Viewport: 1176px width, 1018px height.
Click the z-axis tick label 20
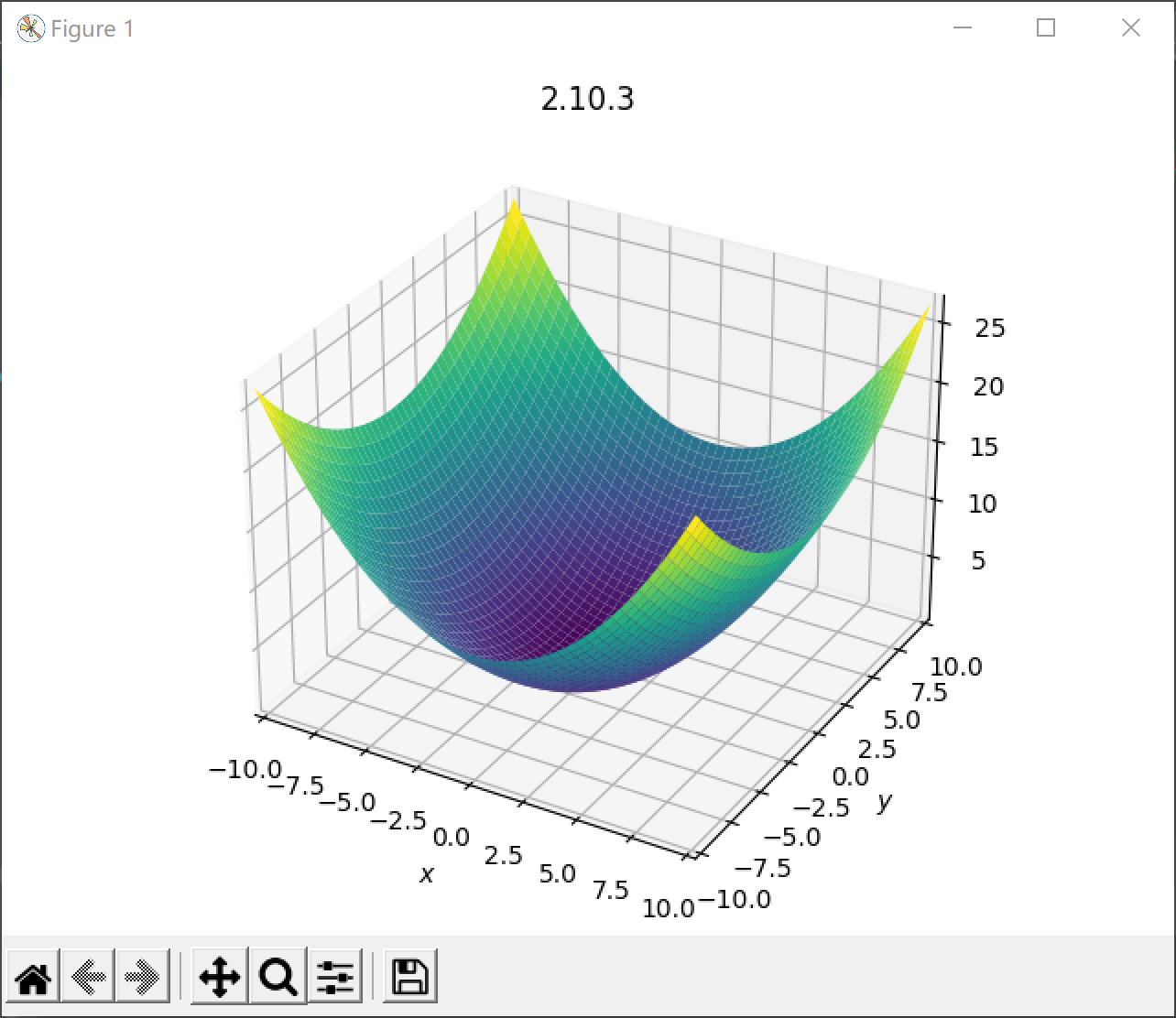[989, 386]
